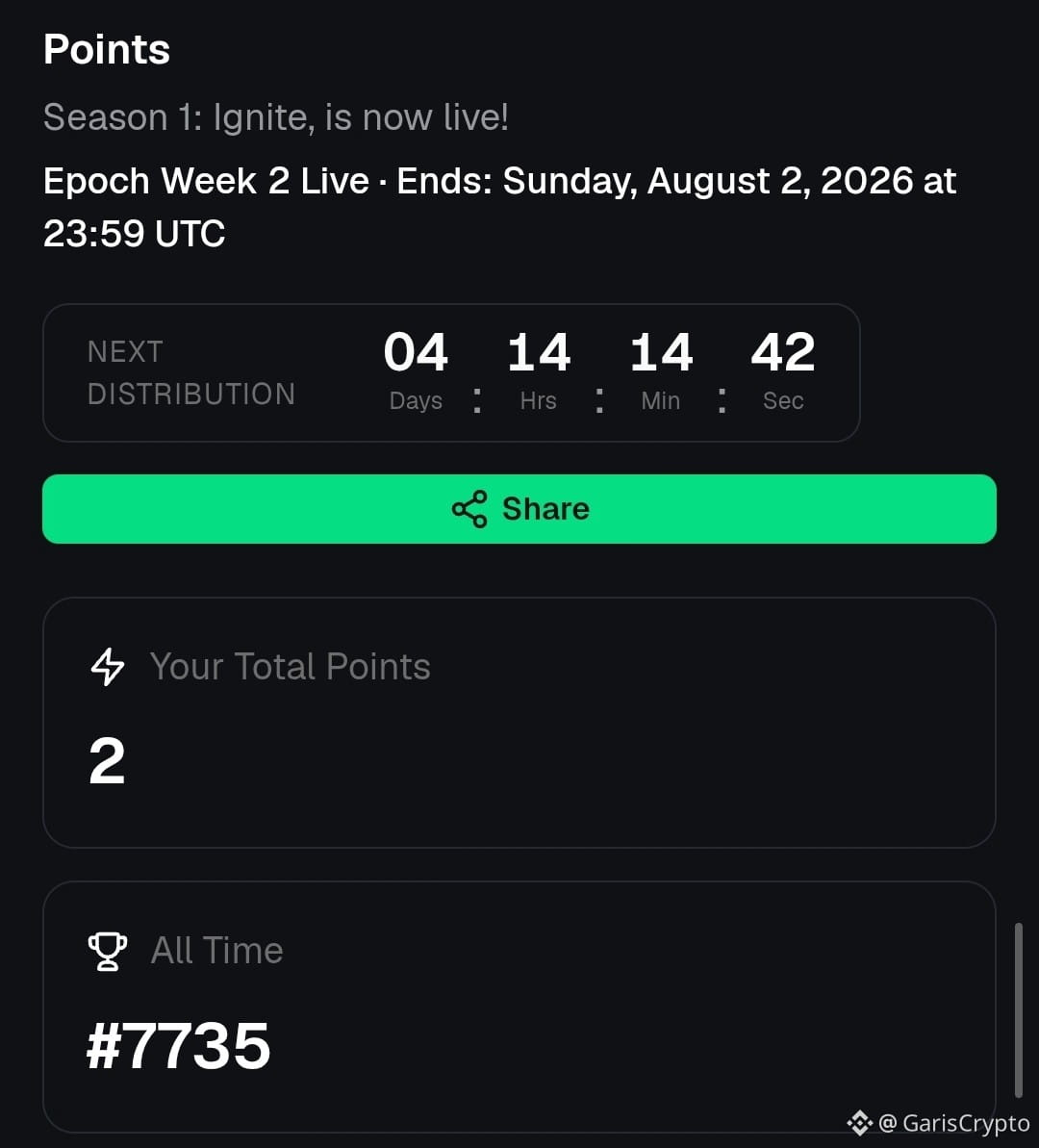Viewport: 1039px width, 1148px height.
Task: Click the Points heading
Action: pyautogui.click(x=107, y=49)
